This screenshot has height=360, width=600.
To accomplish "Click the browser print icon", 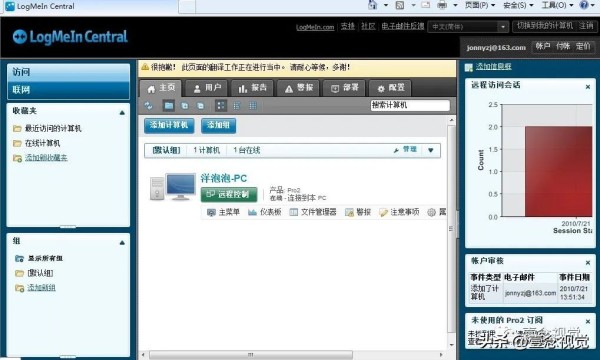I will (x=442, y=5).
